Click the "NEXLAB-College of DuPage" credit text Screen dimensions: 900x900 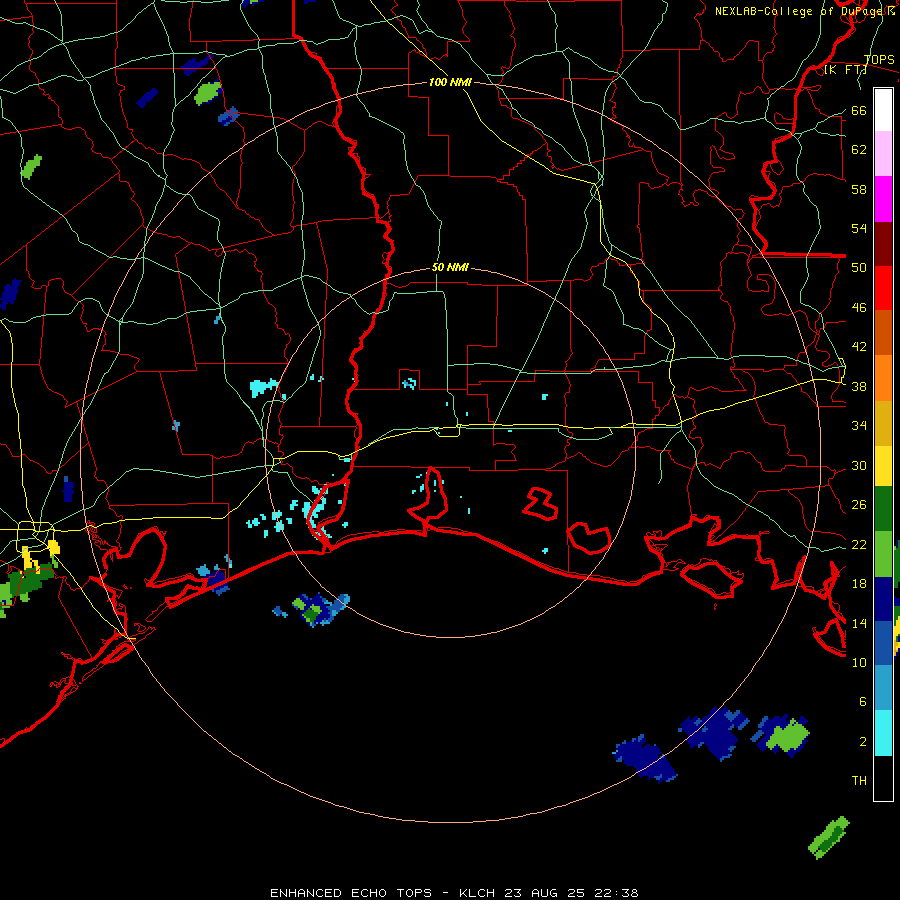[x=801, y=11]
